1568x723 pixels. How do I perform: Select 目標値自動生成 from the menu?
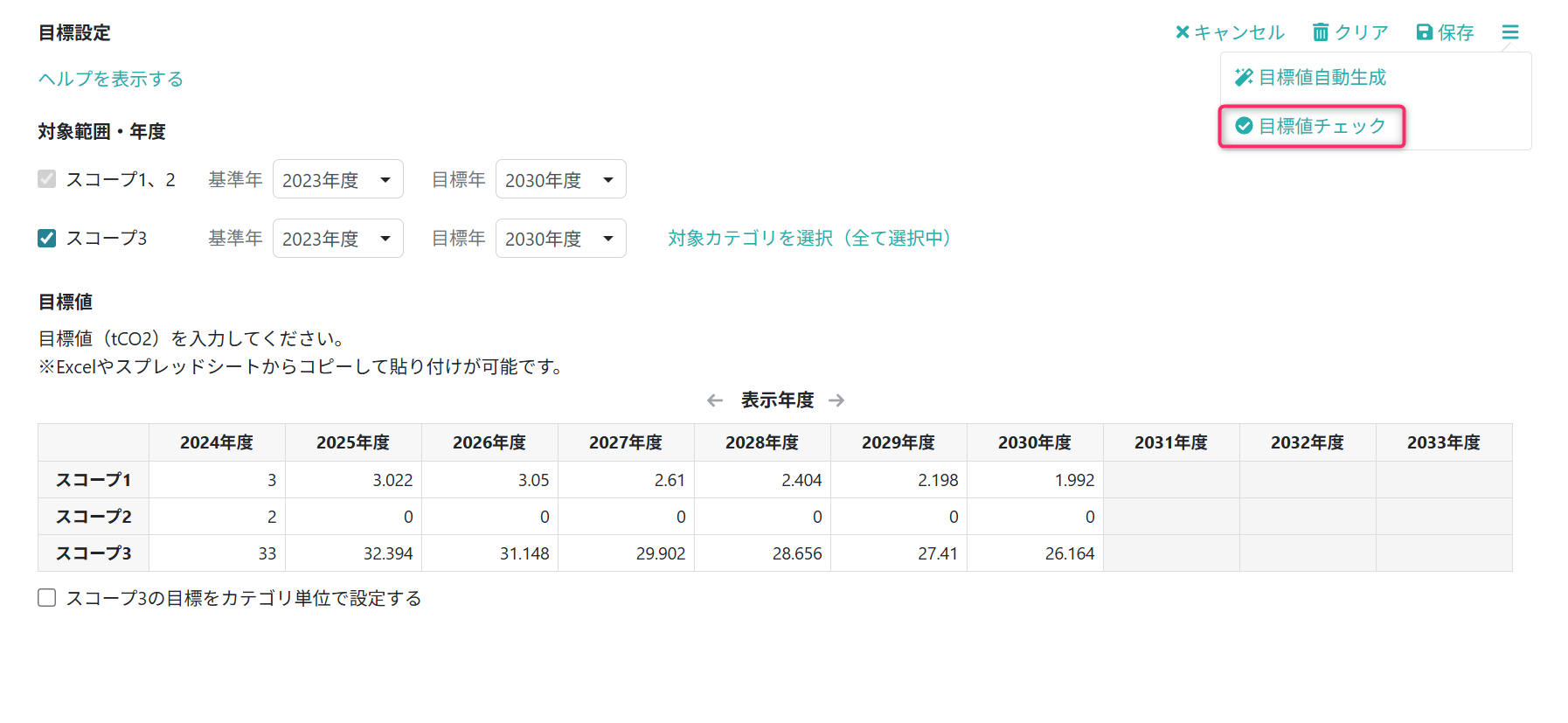click(1322, 78)
